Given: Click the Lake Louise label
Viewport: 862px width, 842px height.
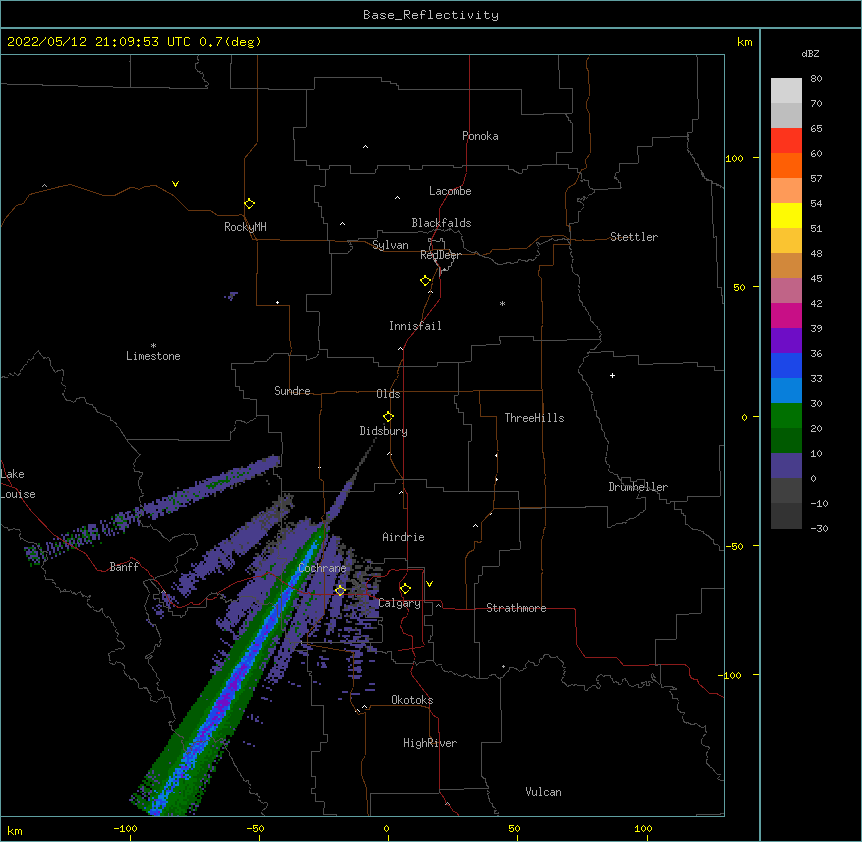Looking at the screenshot, I should click(18, 484).
